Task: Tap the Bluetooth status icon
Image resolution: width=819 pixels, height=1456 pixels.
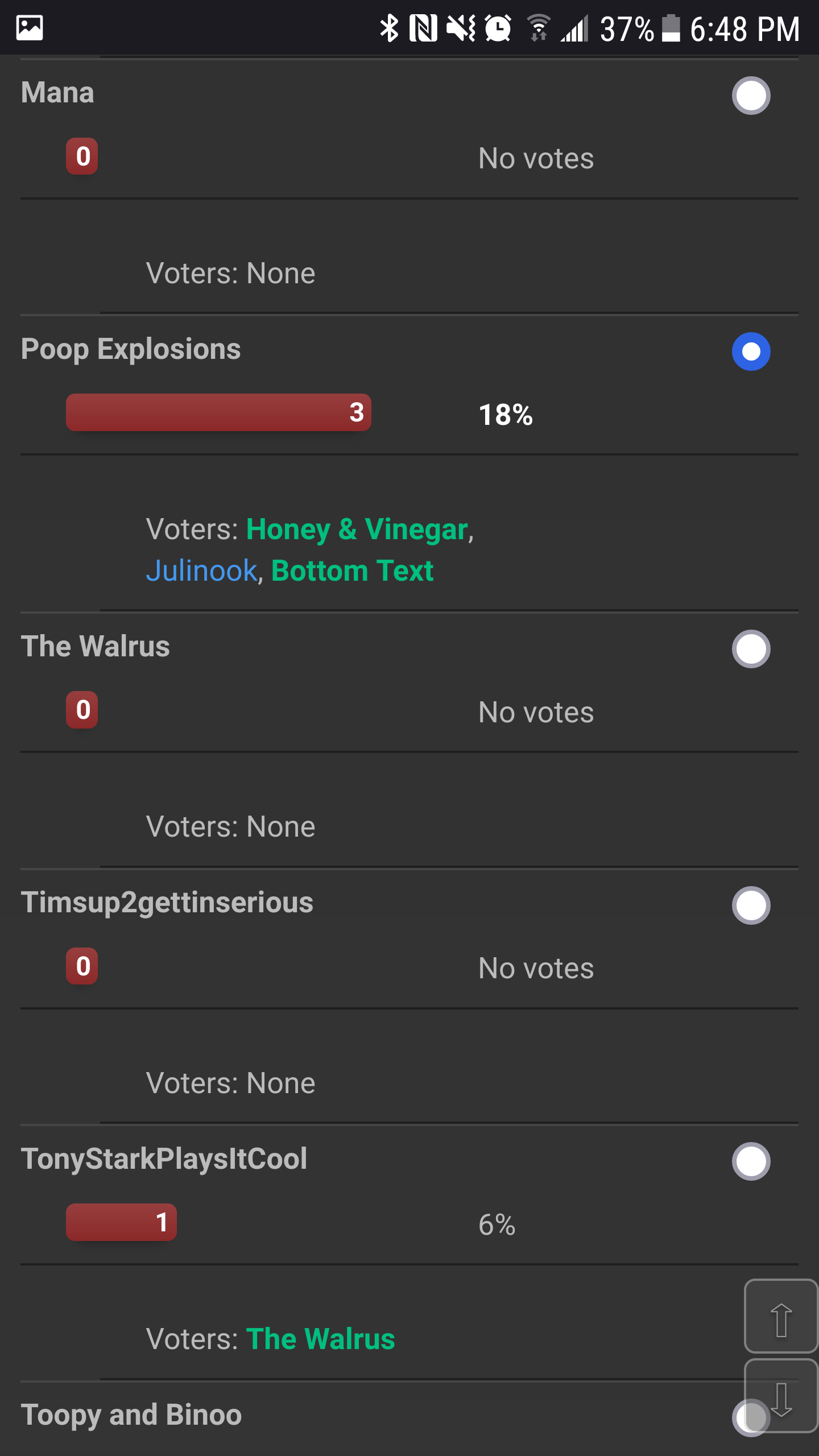Action: point(390,28)
